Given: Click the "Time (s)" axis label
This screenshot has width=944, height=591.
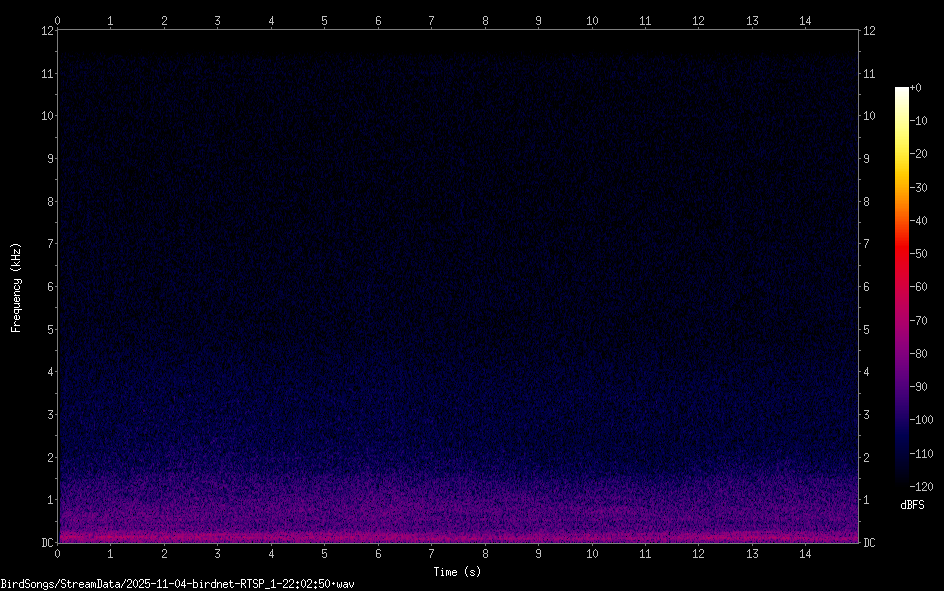Looking at the screenshot, I should click(x=456, y=572).
